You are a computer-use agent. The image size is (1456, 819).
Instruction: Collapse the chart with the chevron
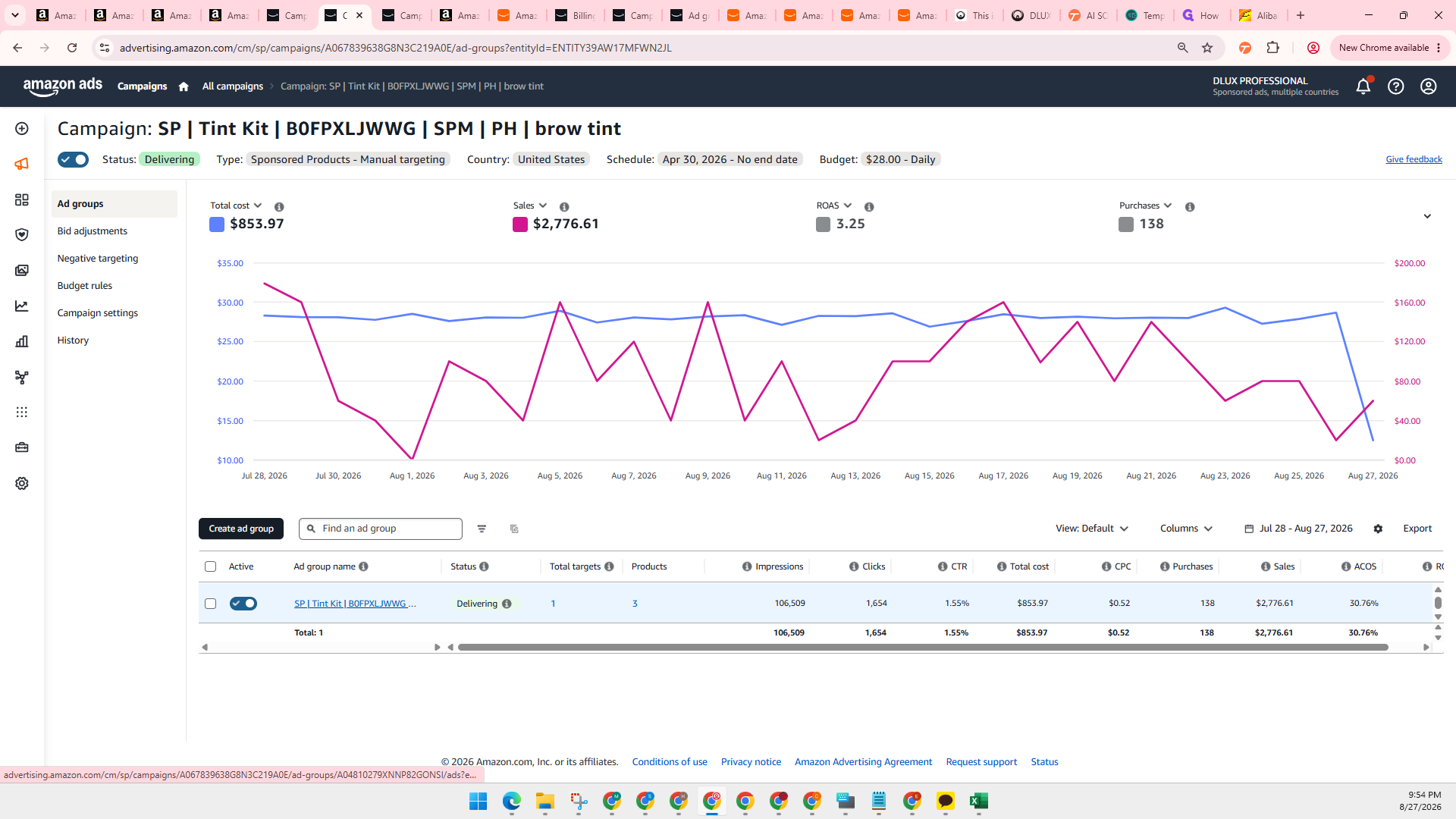tap(1427, 216)
